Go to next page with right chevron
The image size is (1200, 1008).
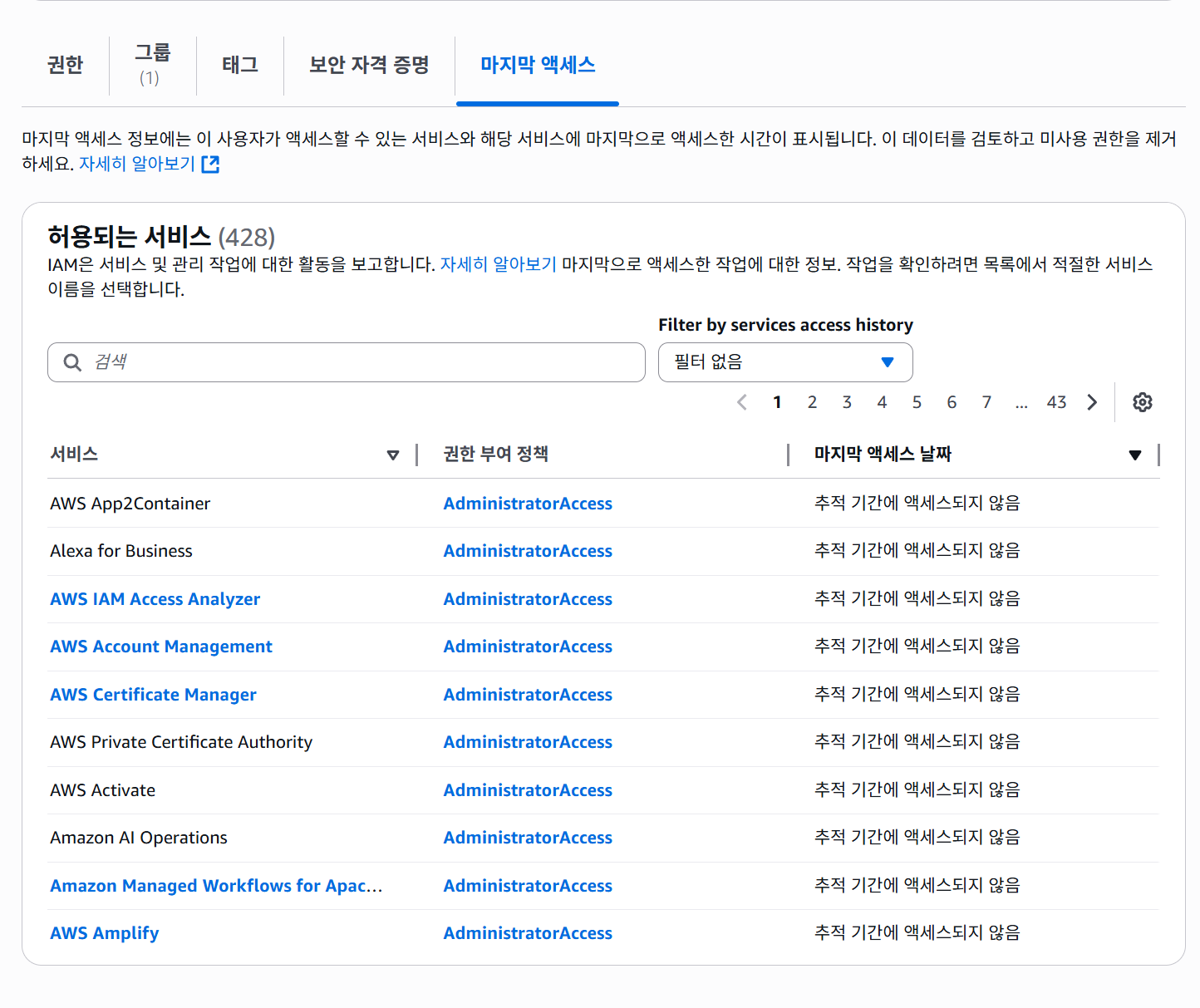(1092, 402)
